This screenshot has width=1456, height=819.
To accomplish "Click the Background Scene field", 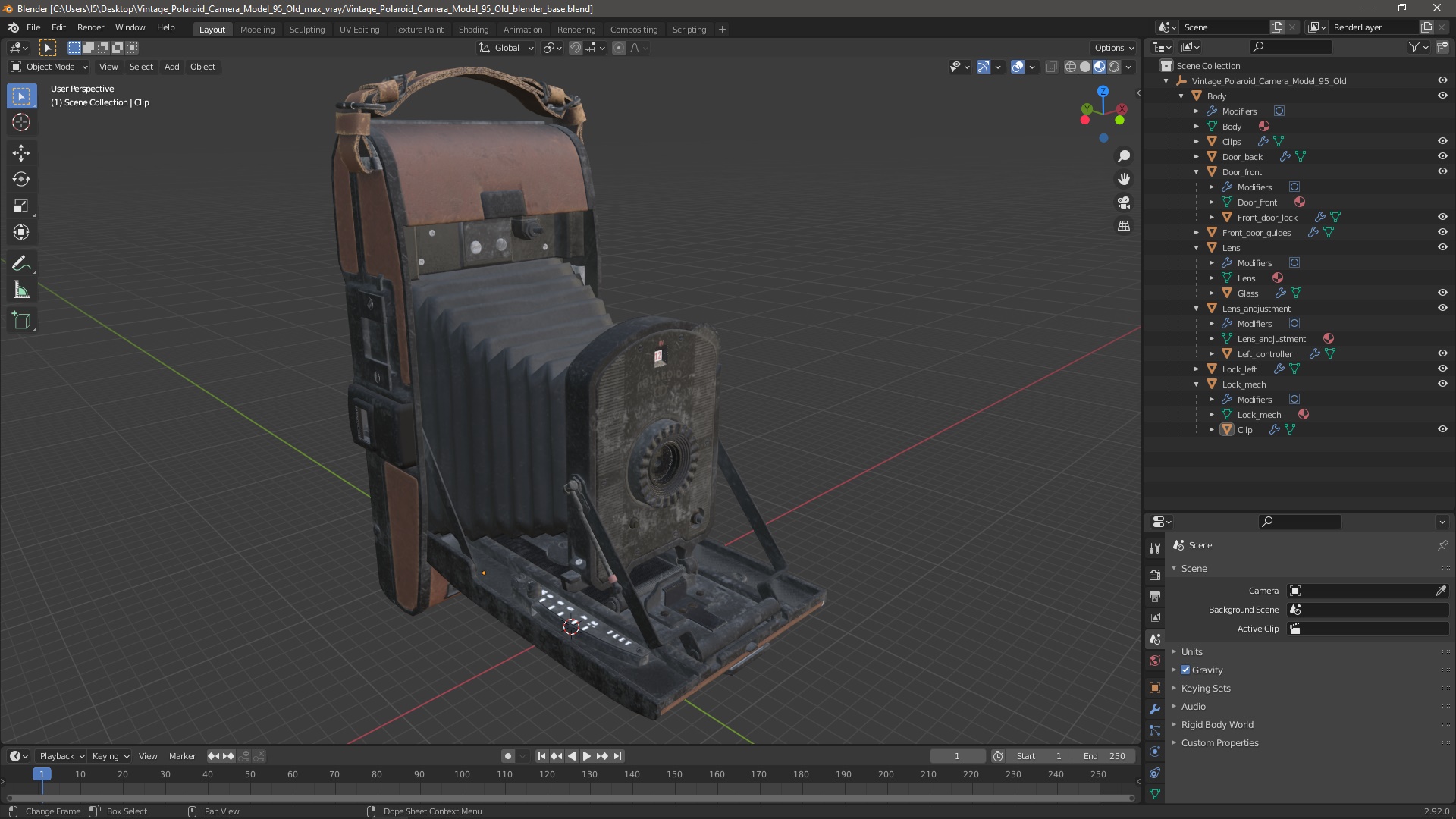I will coord(1368,610).
